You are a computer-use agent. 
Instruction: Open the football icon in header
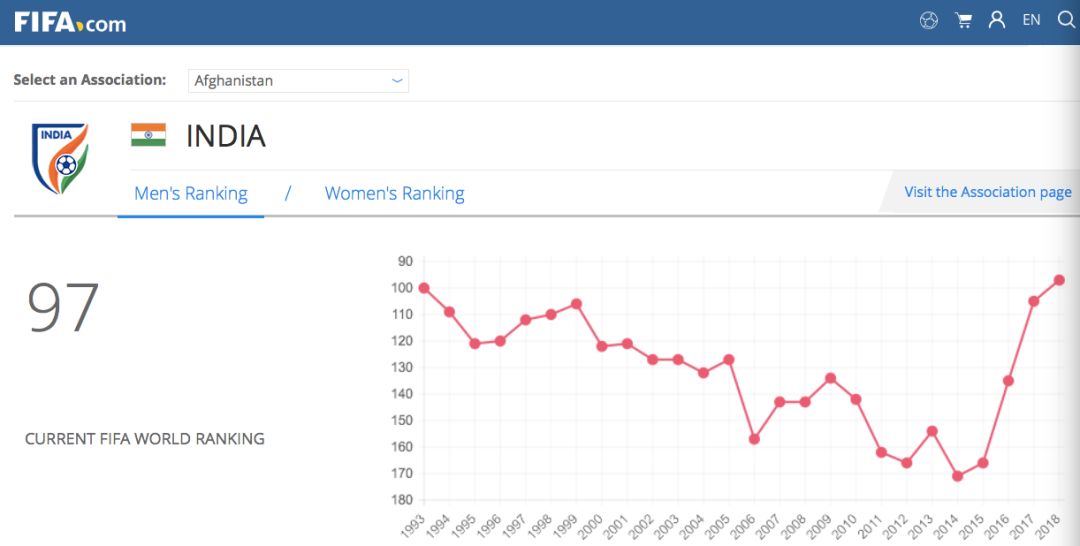pos(929,20)
